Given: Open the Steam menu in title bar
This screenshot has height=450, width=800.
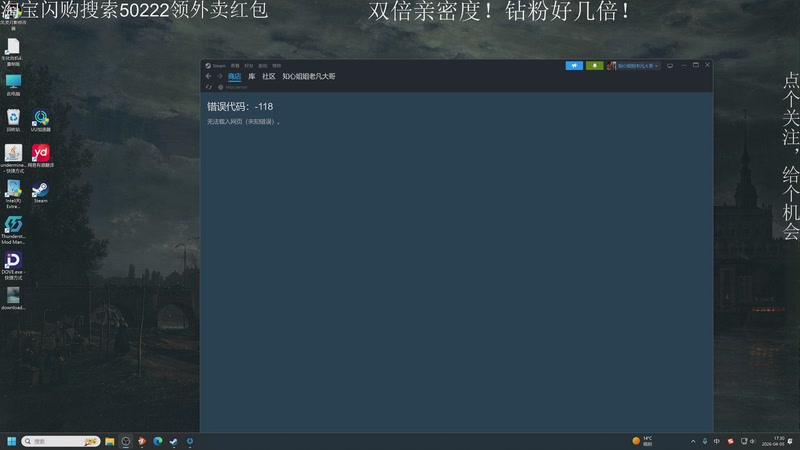Looking at the screenshot, I should (216, 66).
